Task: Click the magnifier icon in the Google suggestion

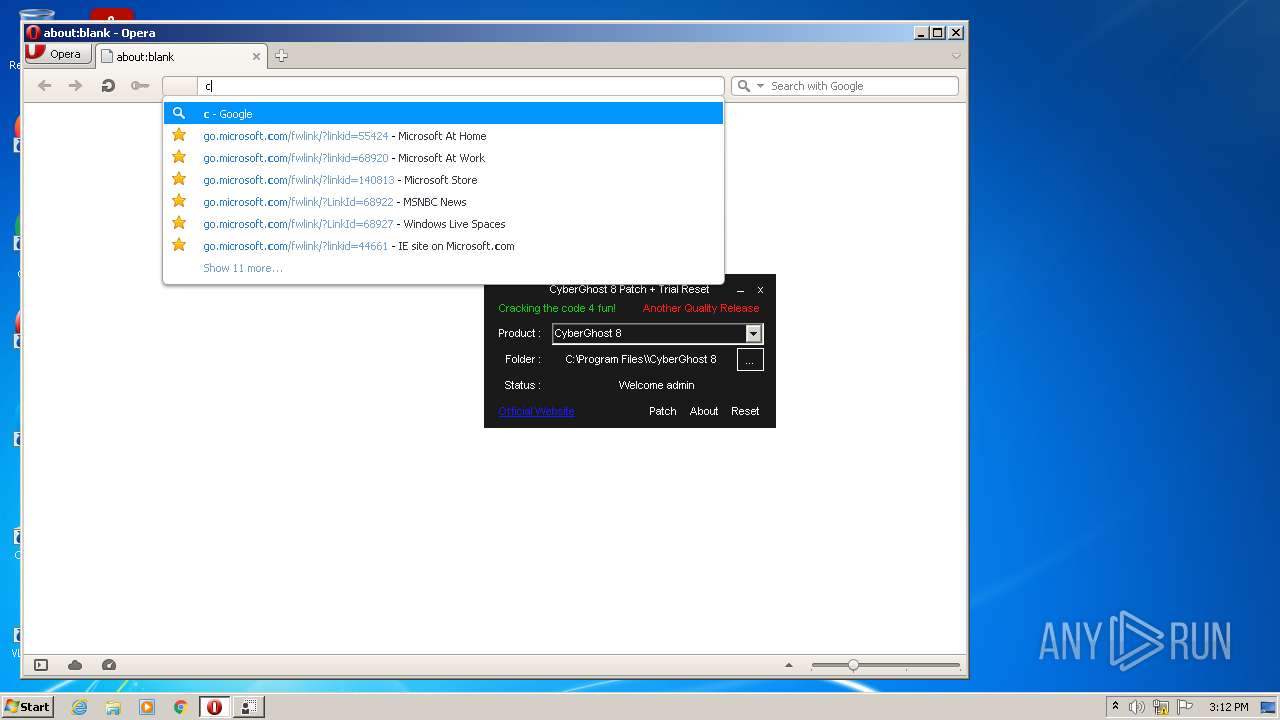Action: [x=179, y=113]
